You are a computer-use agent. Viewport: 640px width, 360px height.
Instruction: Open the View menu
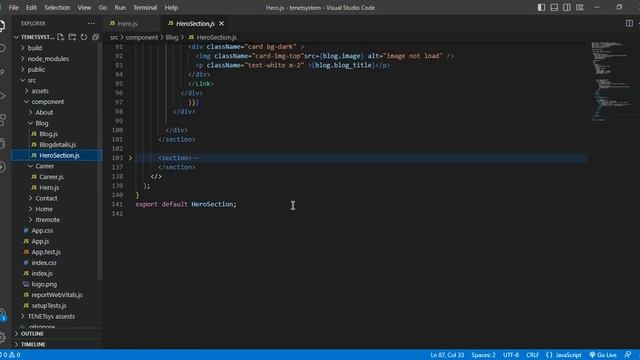[x=84, y=7]
